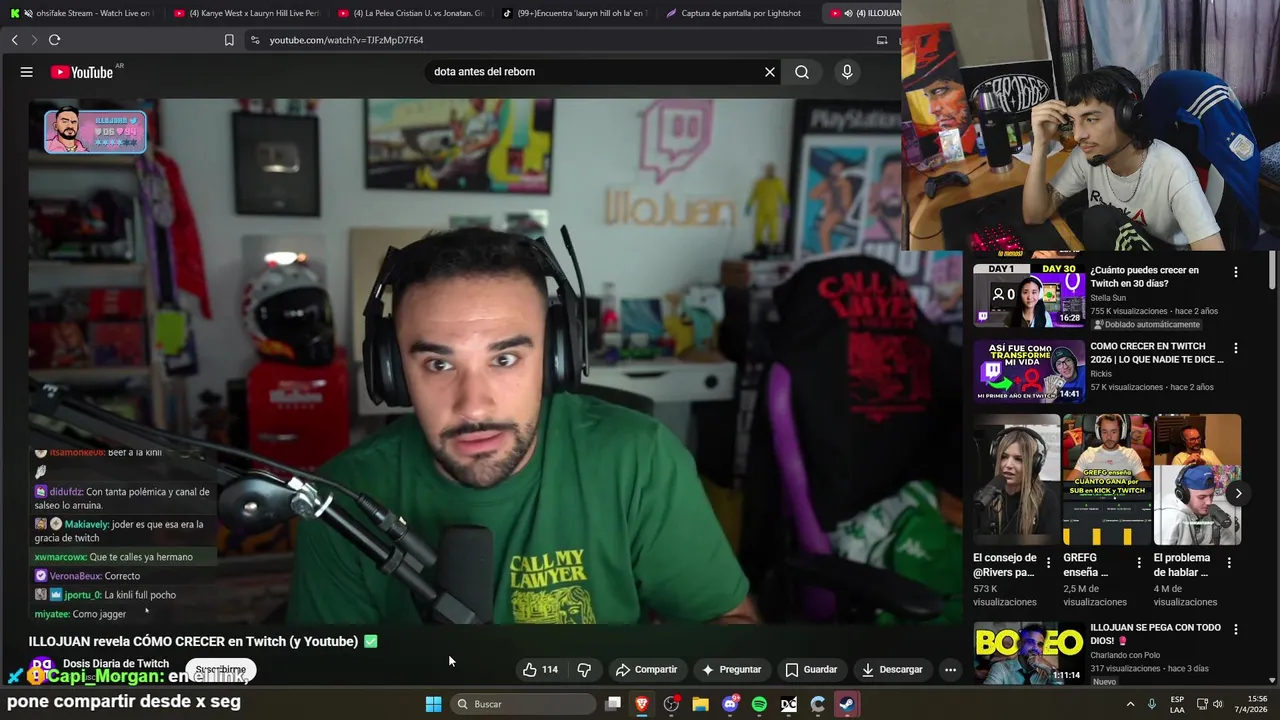Screen dimensions: 1280x720
Task: Open the File Explorer folder taskbar icon
Action: coord(701,704)
